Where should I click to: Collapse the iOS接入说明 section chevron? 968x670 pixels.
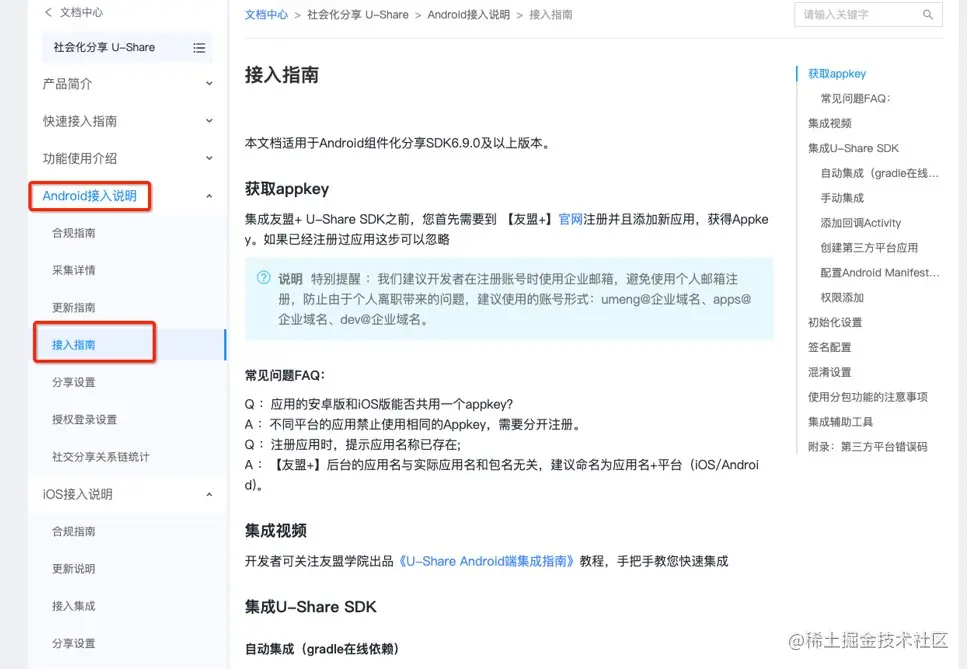(x=209, y=494)
